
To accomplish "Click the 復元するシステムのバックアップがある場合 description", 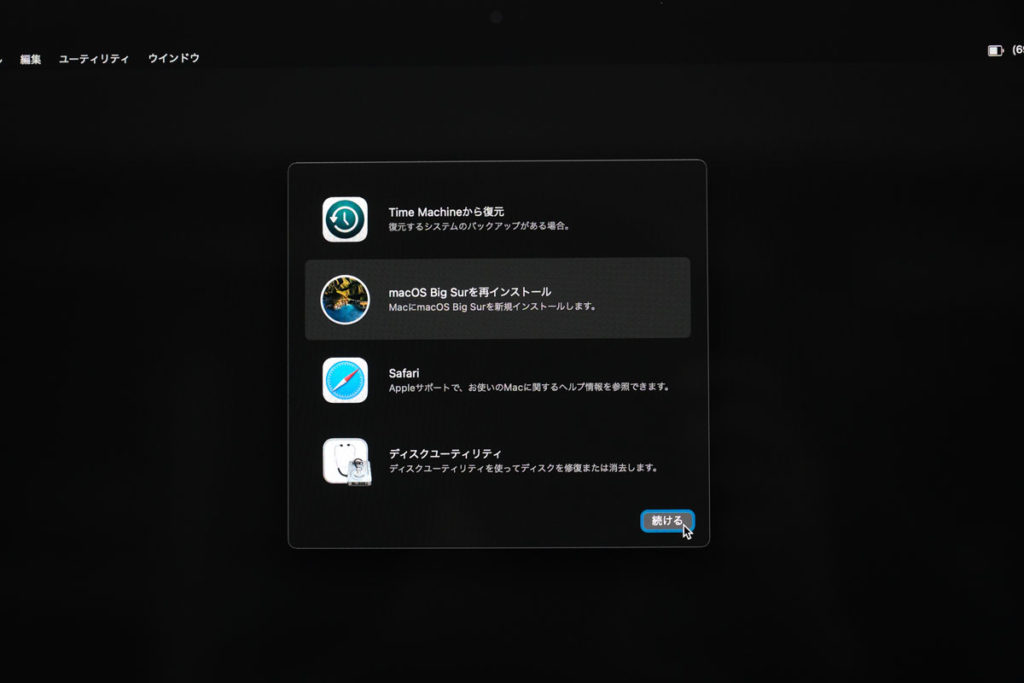I will pos(479,226).
